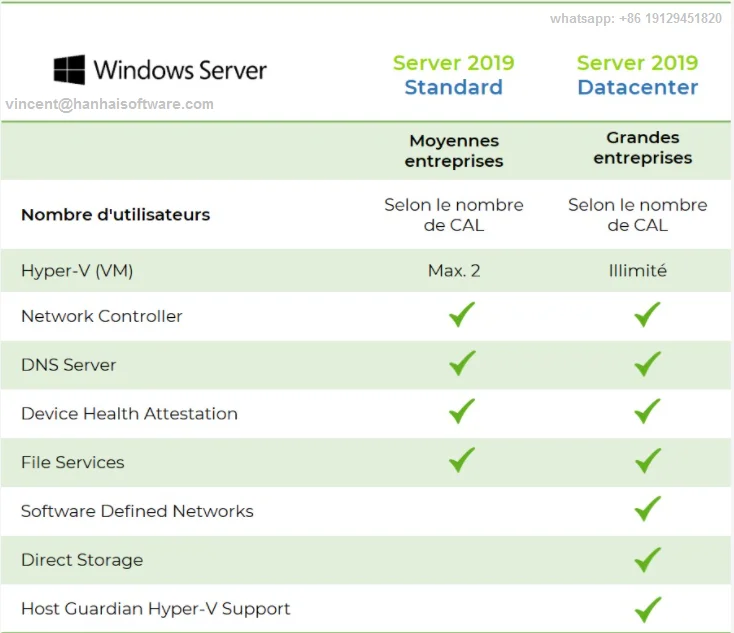Click the Illimité value under Datacenter

[x=637, y=270]
